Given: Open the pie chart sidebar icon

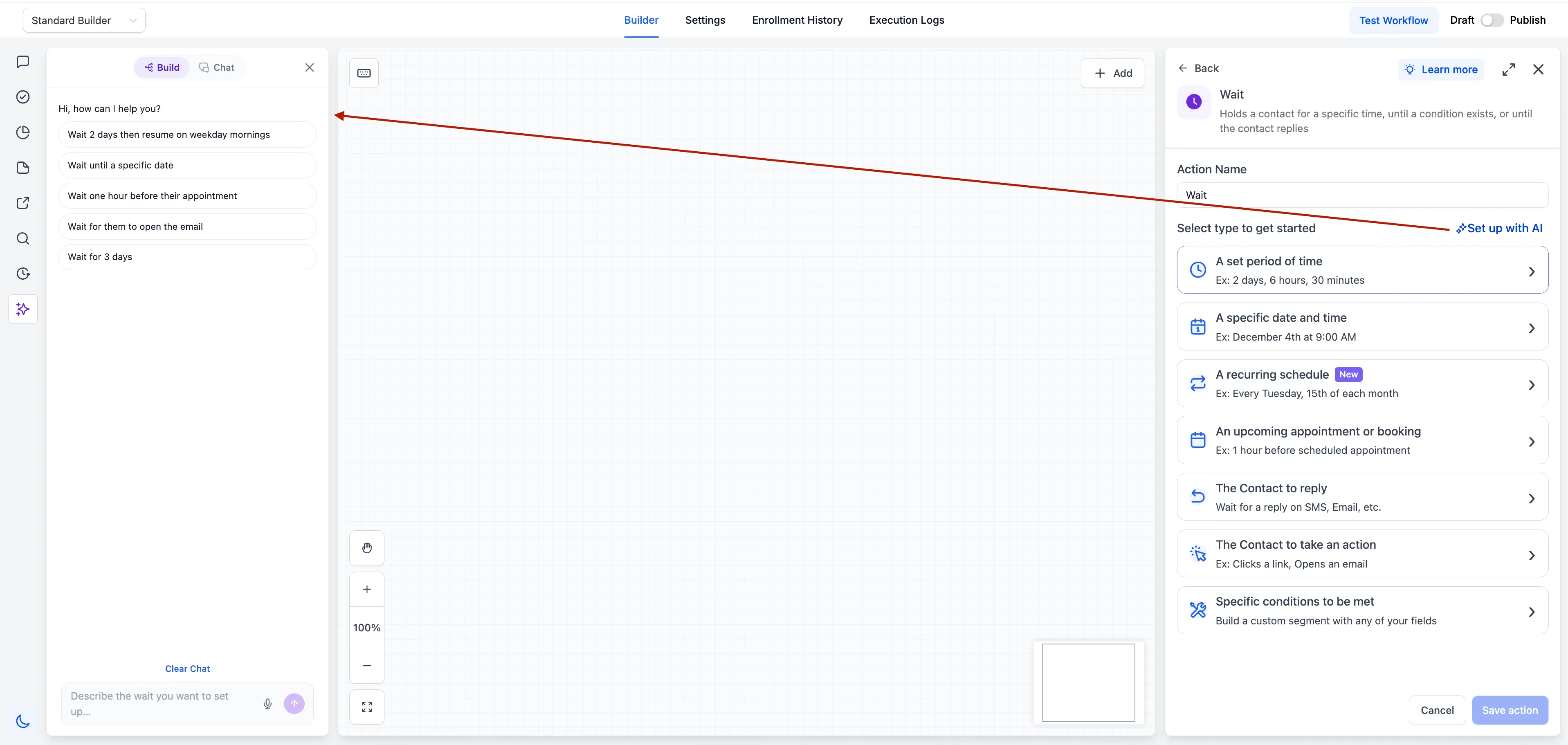Looking at the screenshot, I should (x=22, y=132).
